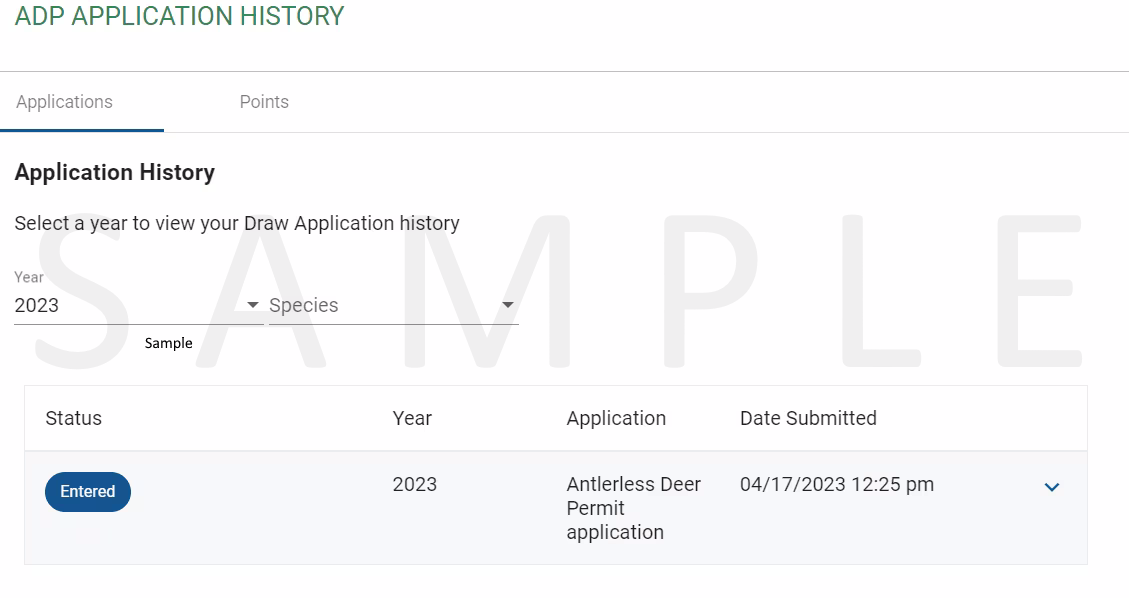
Task: Select the 2023 year cell in table row
Action: point(415,484)
